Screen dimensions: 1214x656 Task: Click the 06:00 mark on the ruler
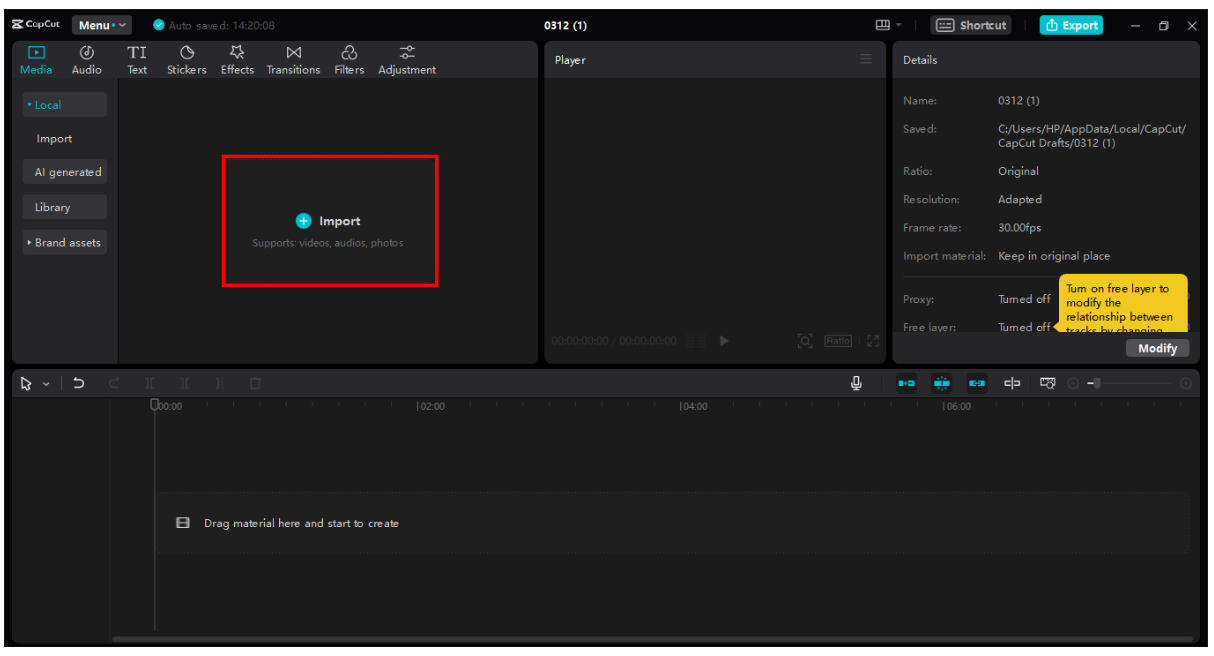(957, 407)
